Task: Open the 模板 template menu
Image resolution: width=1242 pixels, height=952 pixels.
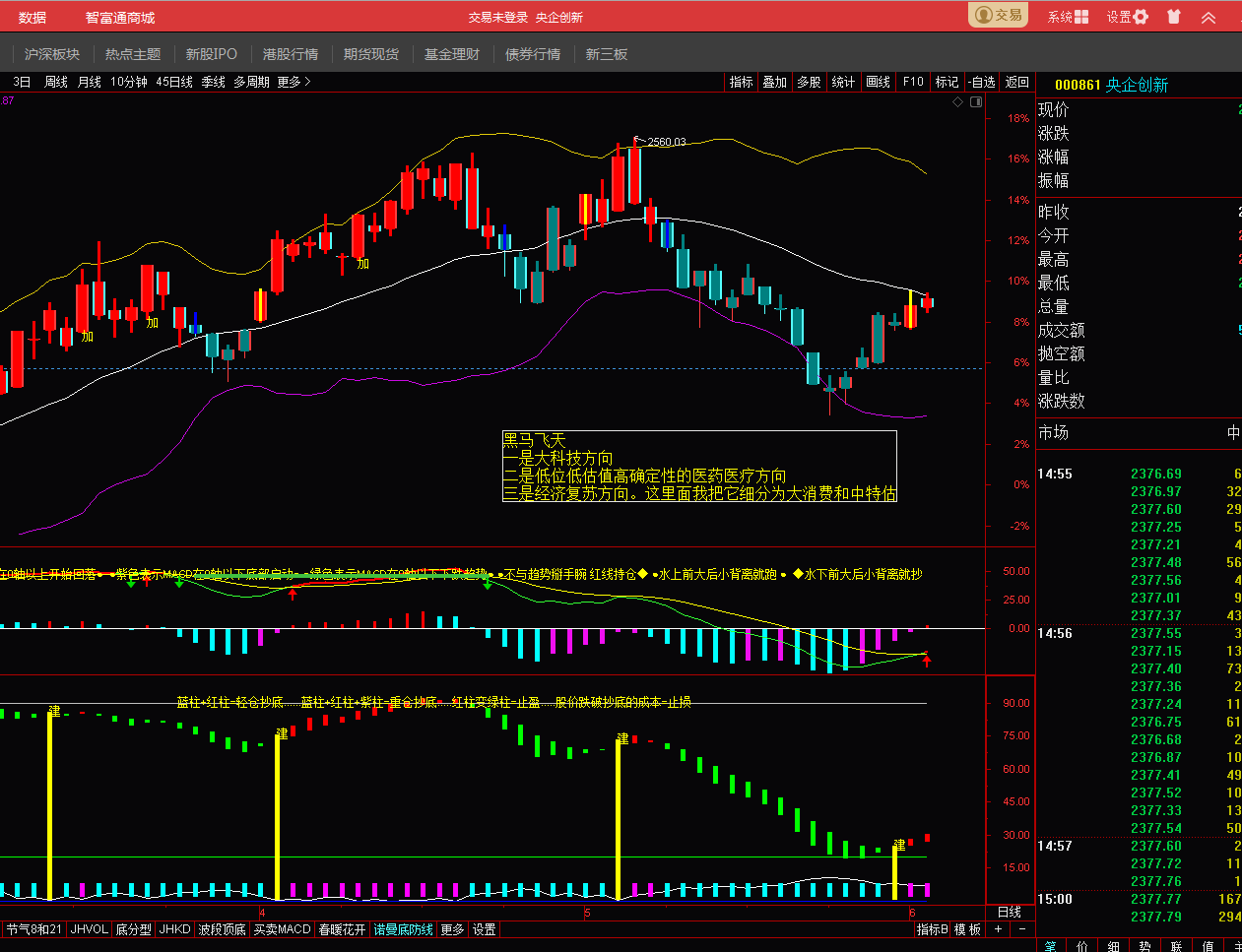Action: pyautogui.click(x=967, y=929)
